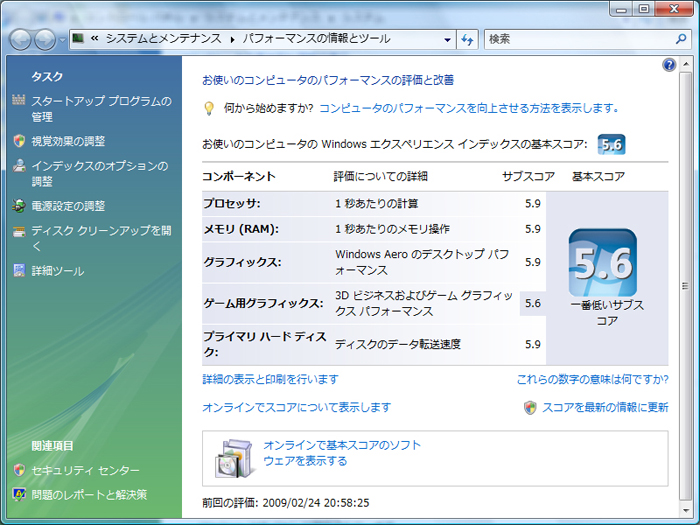Select パフォーマンスの情報とツール breadcrumb
This screenshot has width=700, height=525.
(317, 39)
